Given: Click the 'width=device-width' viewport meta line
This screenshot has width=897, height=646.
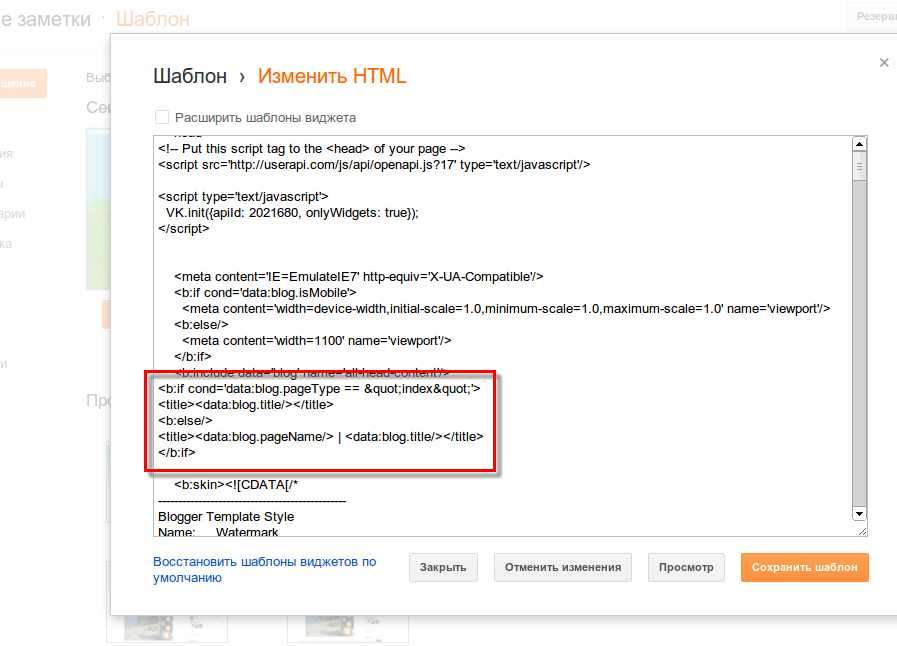Looking at the screenshot, I should 506,309.
